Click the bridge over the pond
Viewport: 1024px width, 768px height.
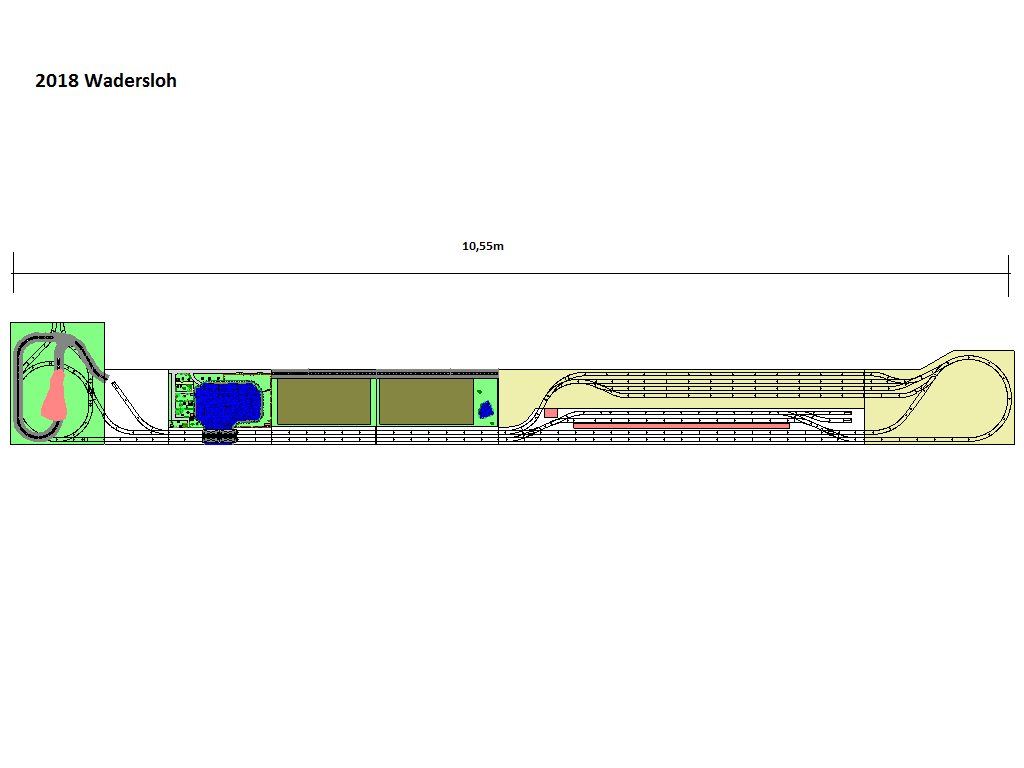pos(220,436)
